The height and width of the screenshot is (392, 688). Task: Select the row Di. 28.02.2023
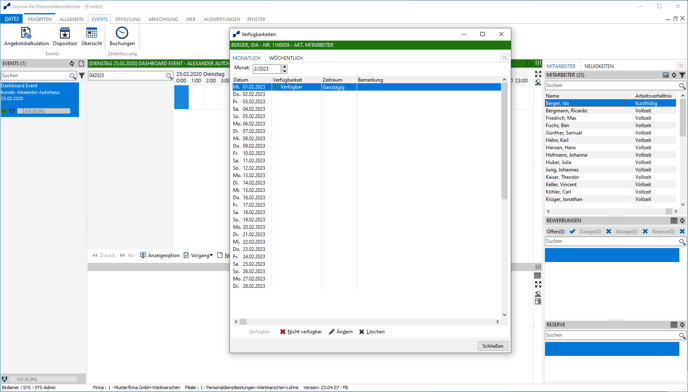pos(366,286)
